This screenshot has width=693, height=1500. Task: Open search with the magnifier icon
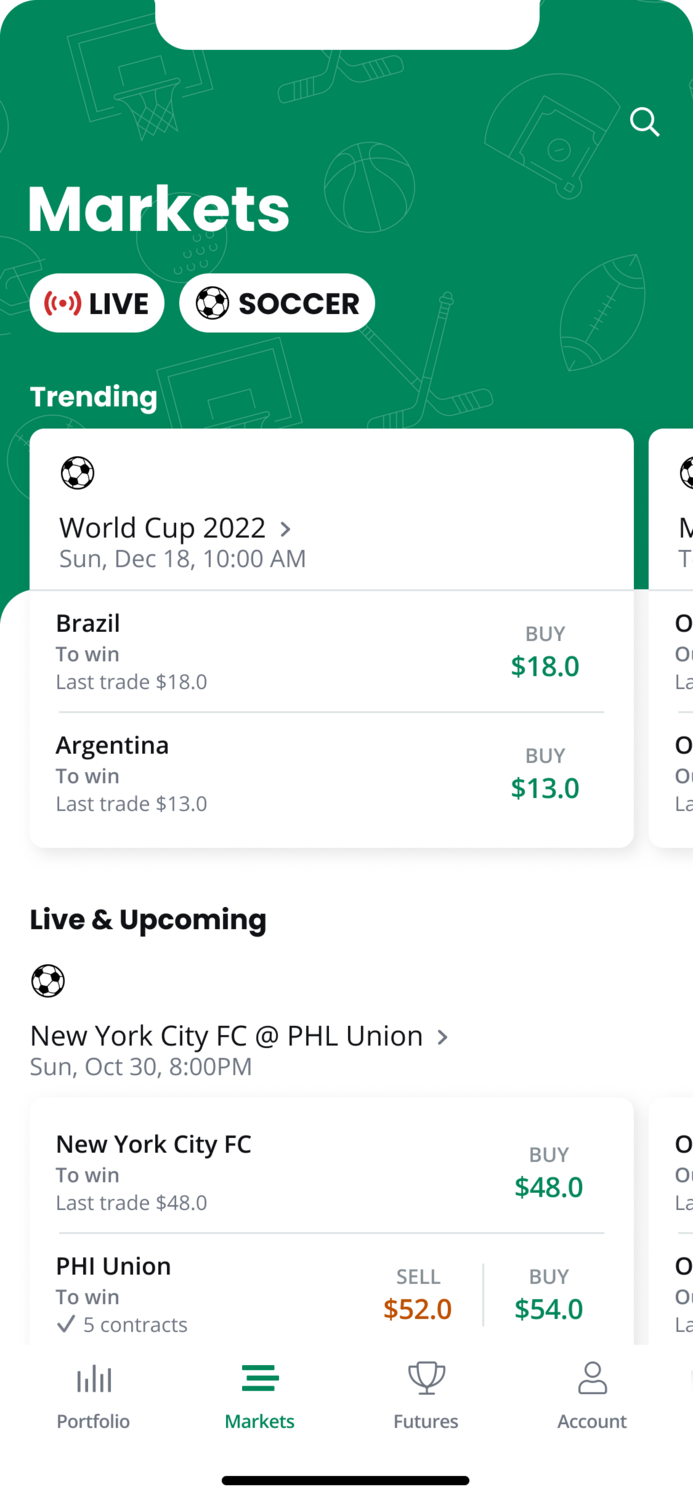click(x=645, y=122)
